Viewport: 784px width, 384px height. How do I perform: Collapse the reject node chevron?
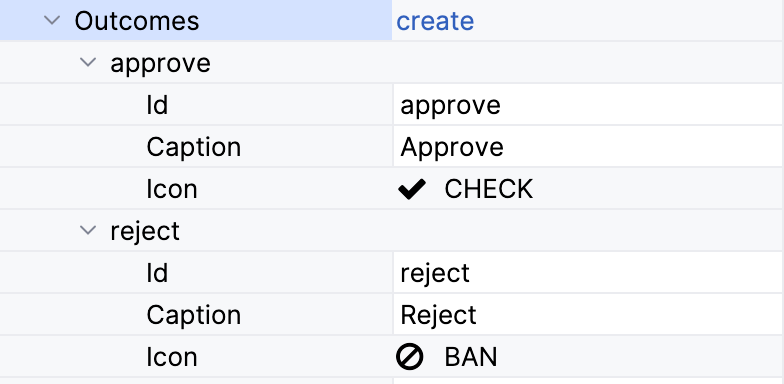(88, 230)
